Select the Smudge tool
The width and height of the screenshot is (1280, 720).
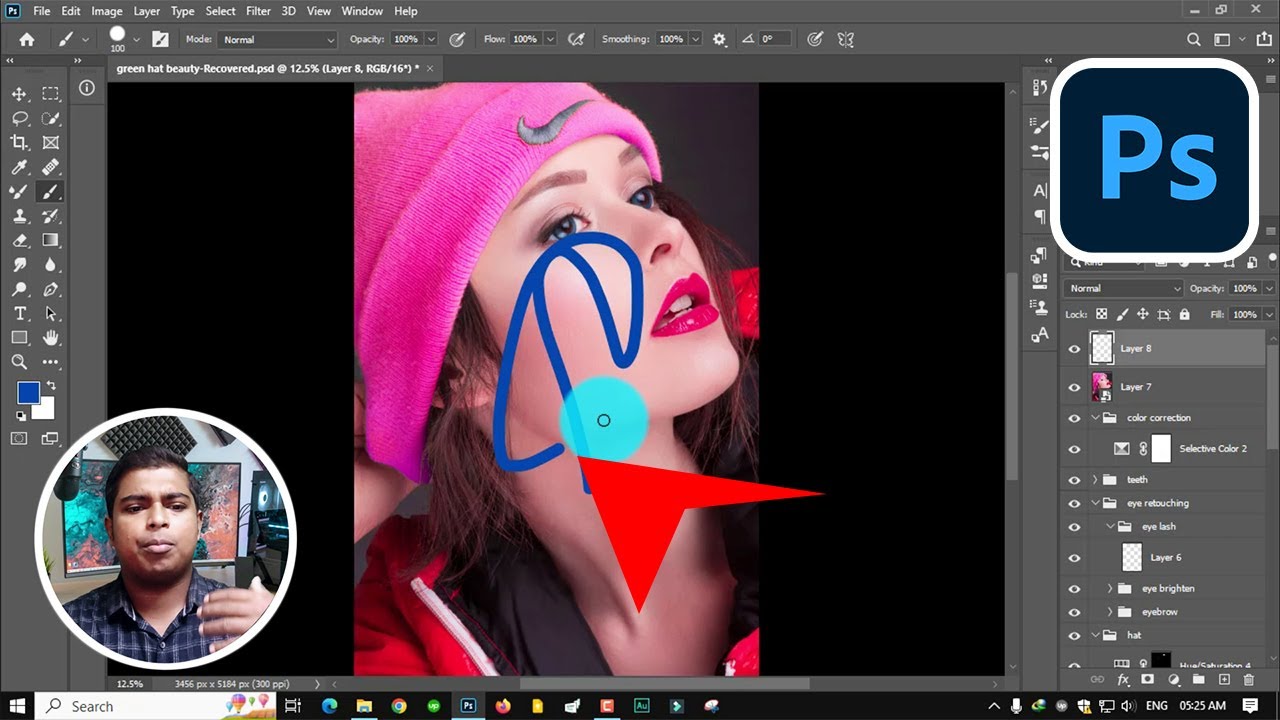[x=19, y=265]
